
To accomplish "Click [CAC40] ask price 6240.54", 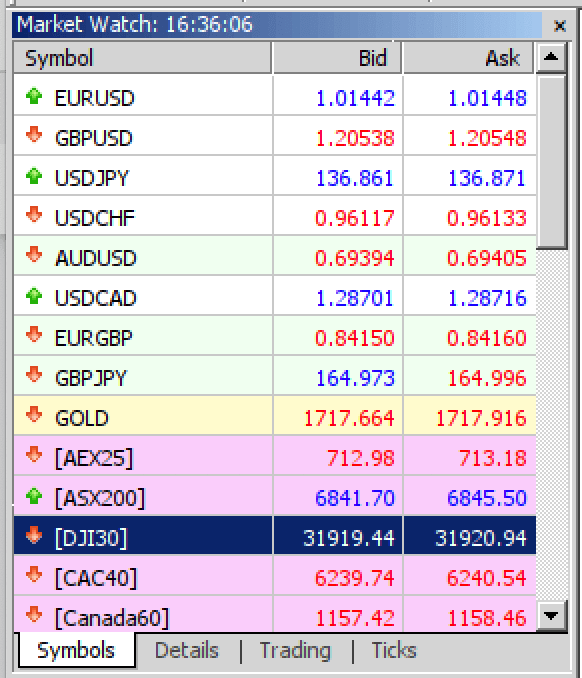I will pos(486,578).
